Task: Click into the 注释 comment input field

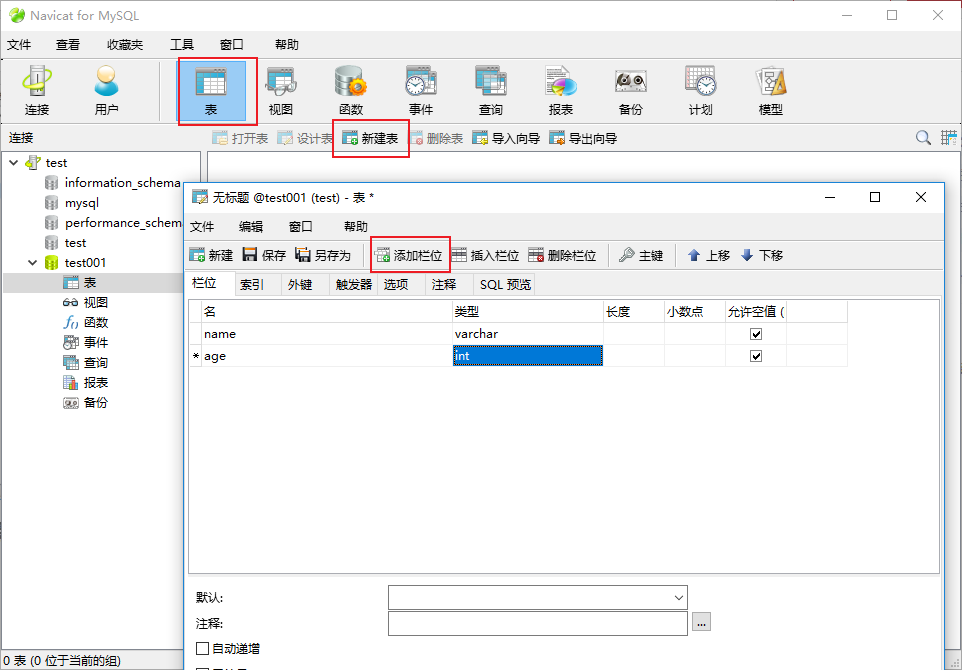Action: click(537, 624)
